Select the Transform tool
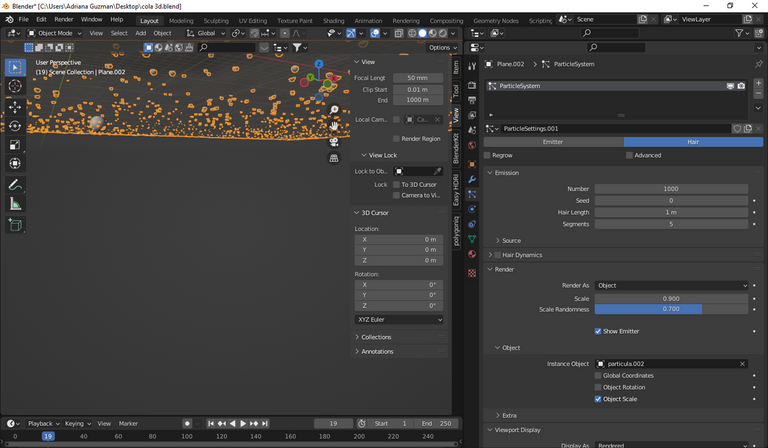The width and height of the screenshot is (768, 448). [15, 164]
